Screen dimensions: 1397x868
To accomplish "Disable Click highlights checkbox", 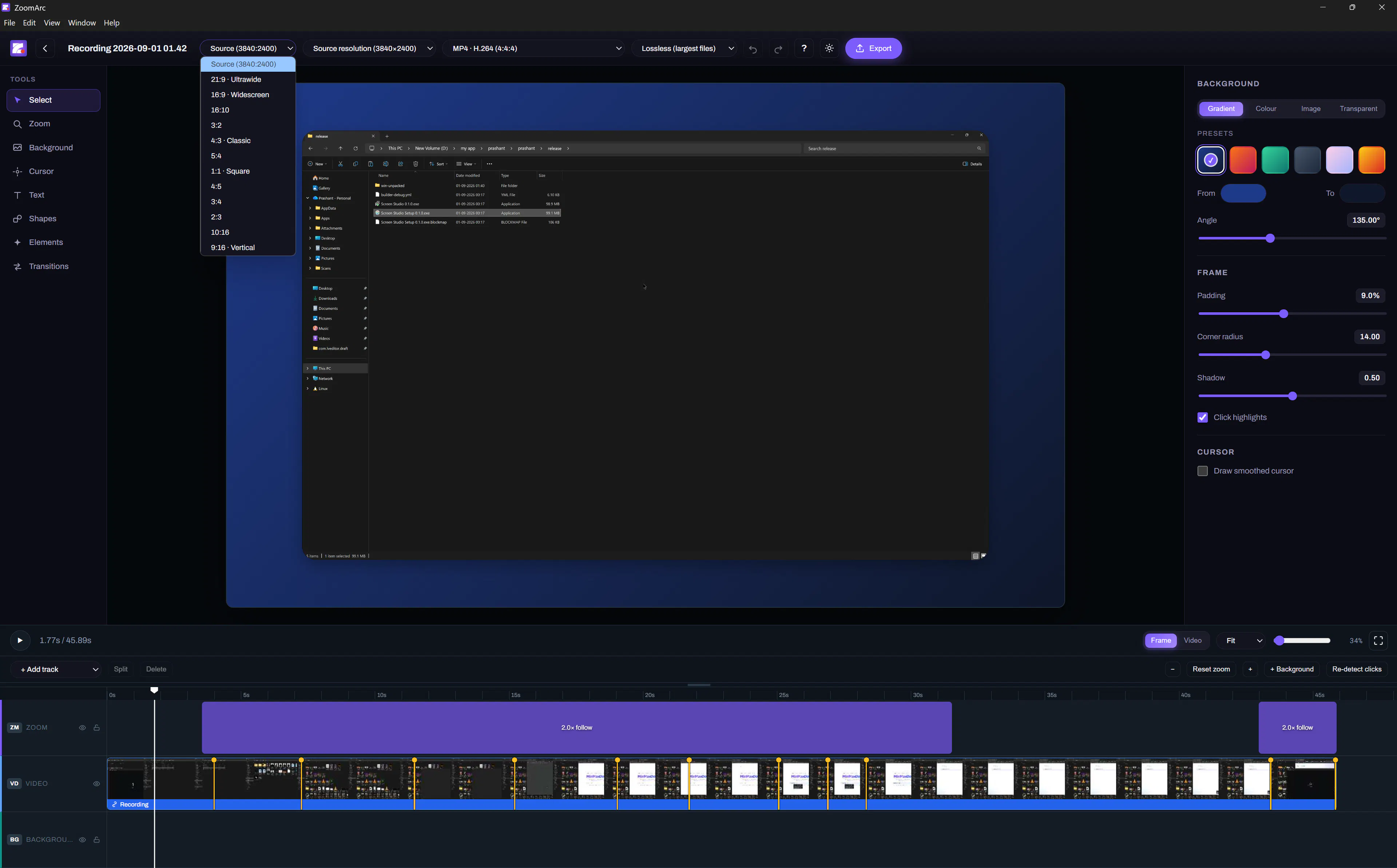I will coord(1202,417).
